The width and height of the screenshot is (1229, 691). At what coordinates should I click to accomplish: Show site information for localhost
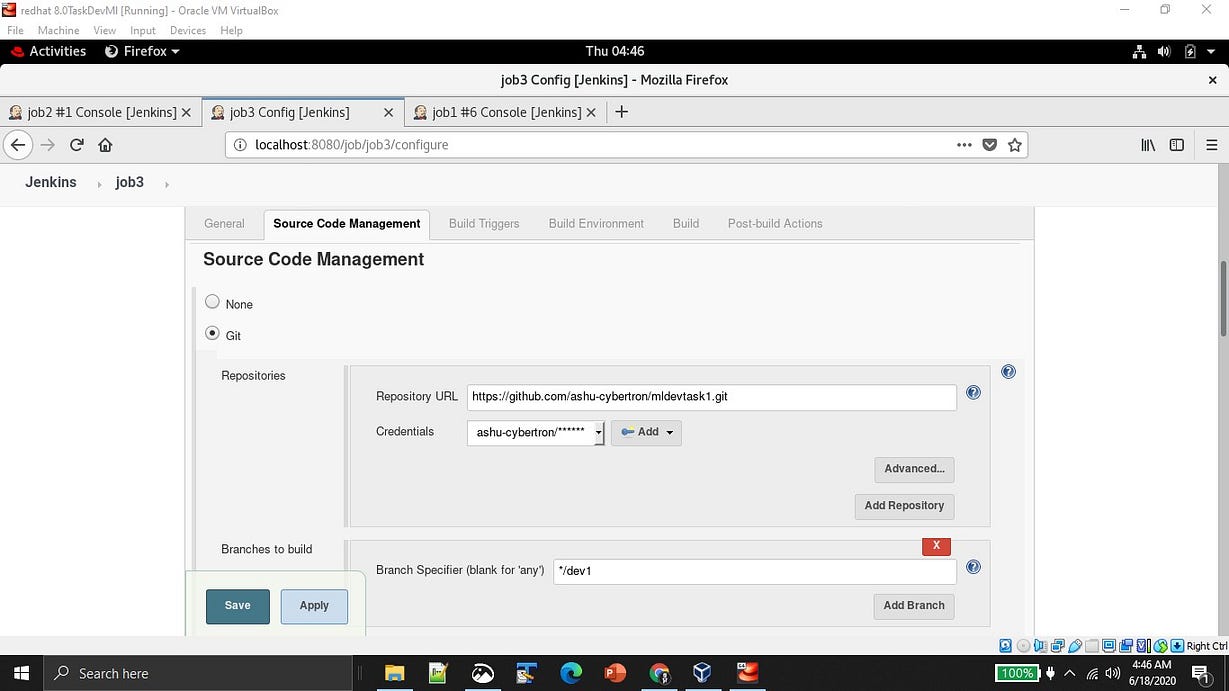pyautogui.click(x=240, y=145)
